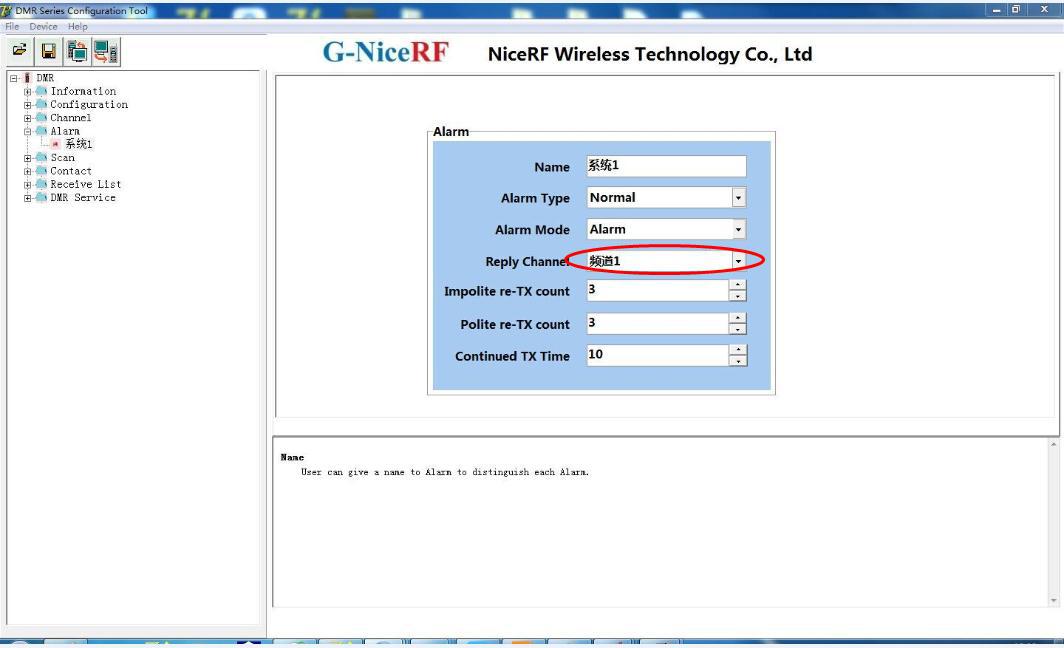Open the File menu
Screen dimensions: 1064x648
(14, 26)
